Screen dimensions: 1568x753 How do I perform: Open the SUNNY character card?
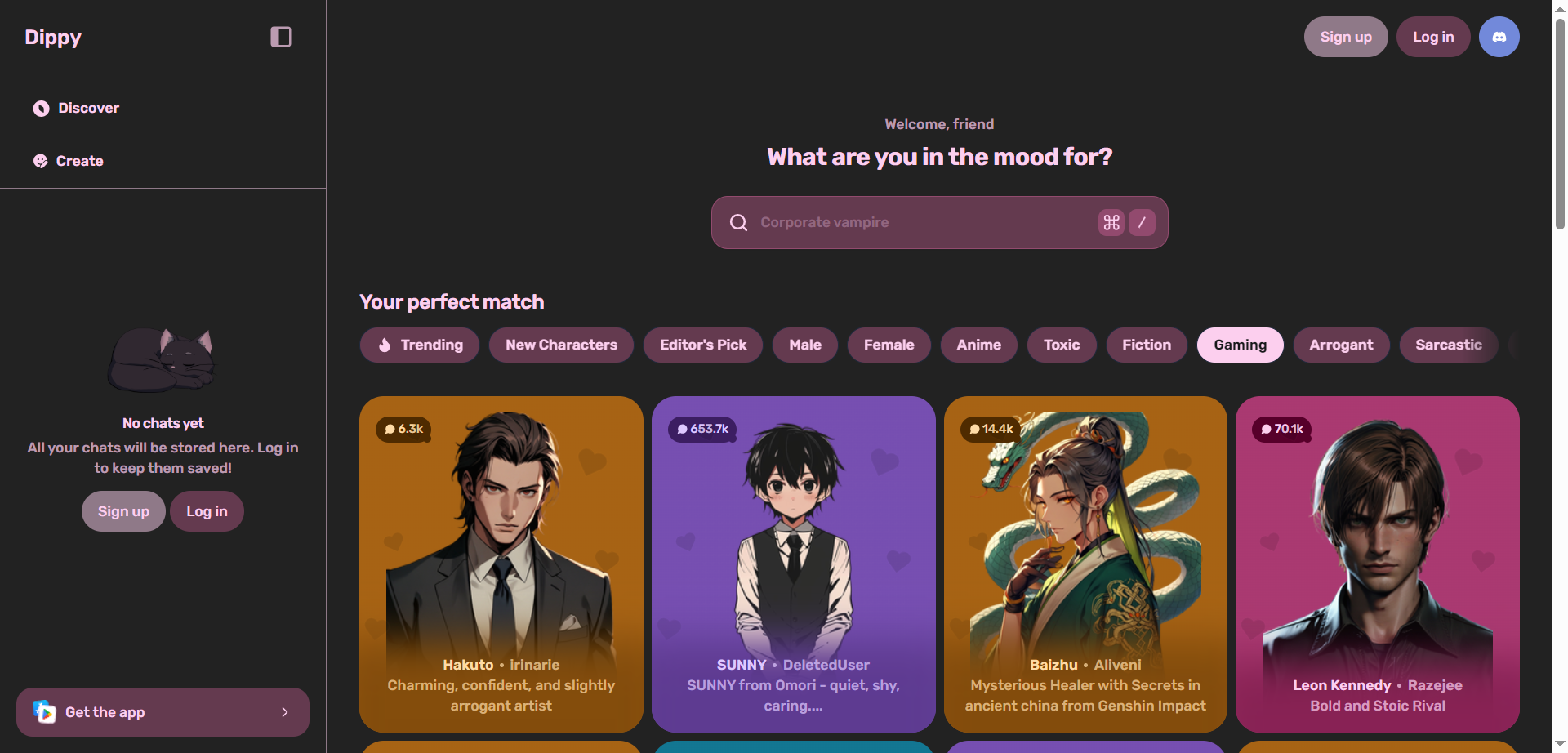point(793,564)
